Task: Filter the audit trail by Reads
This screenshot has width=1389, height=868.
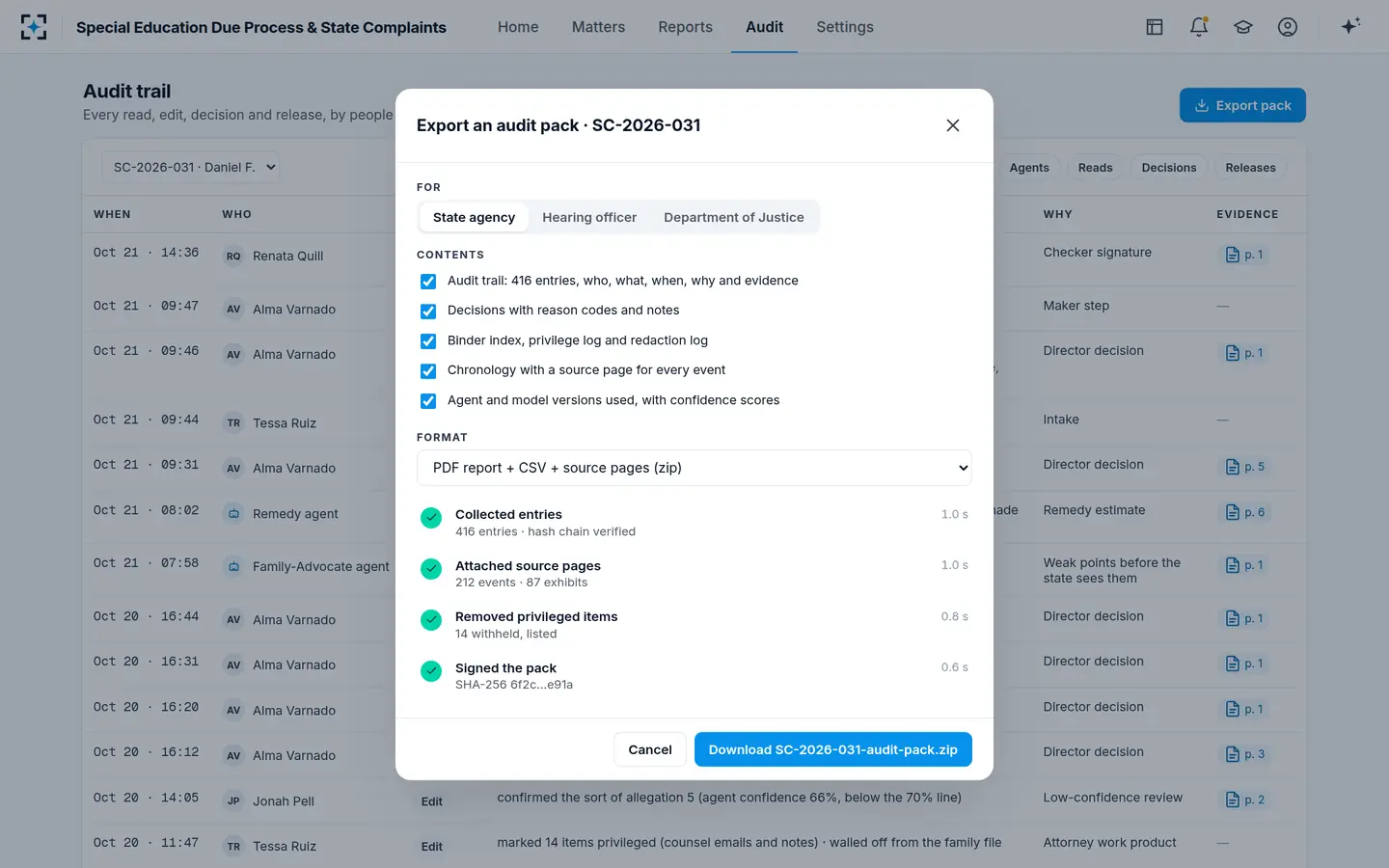Action: click(1095, 168)
